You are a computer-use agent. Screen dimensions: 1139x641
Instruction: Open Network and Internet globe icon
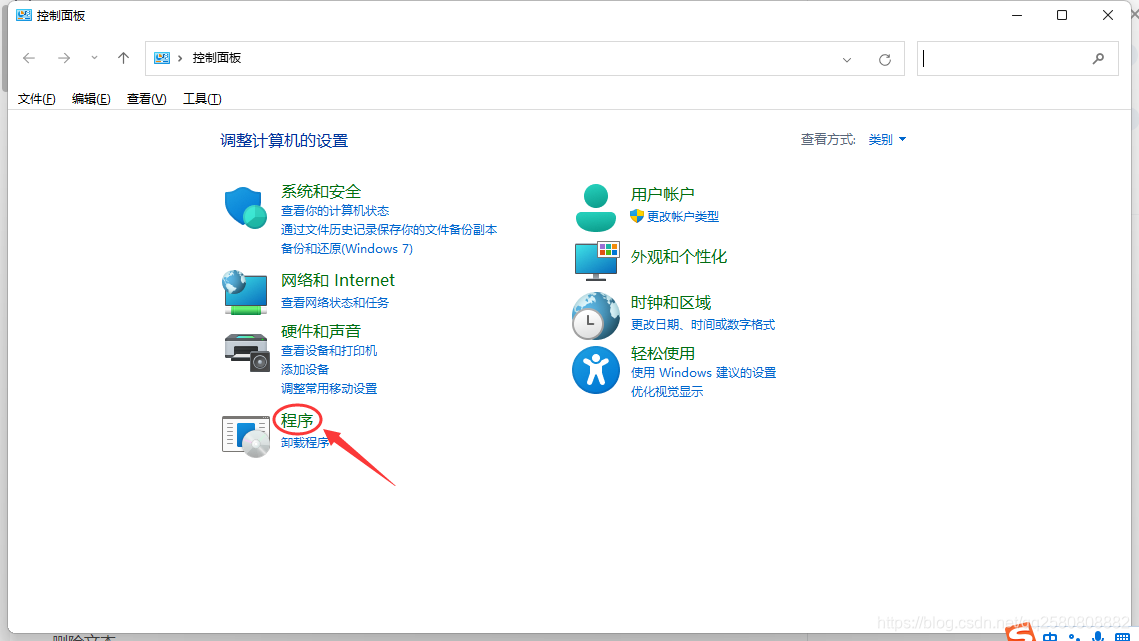(x=245, y=293)
